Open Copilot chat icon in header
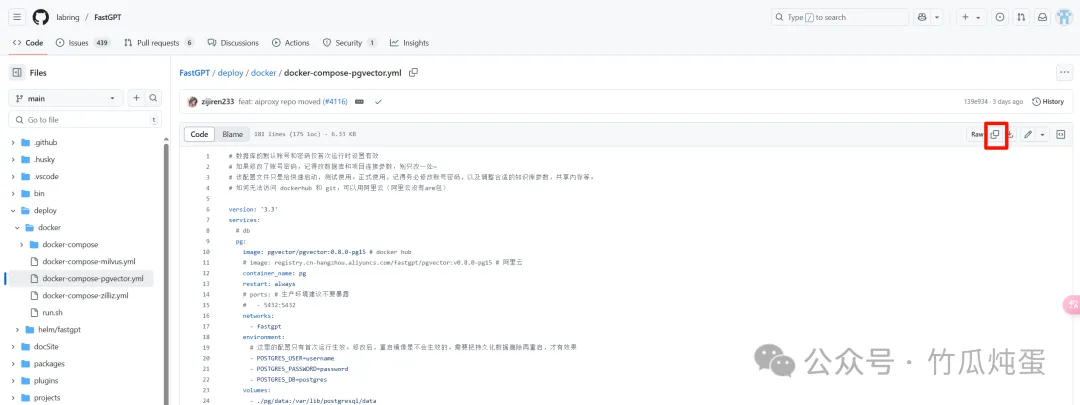Screen dimensions: 1080x405 pyautogui.click(x=922, y=17)
